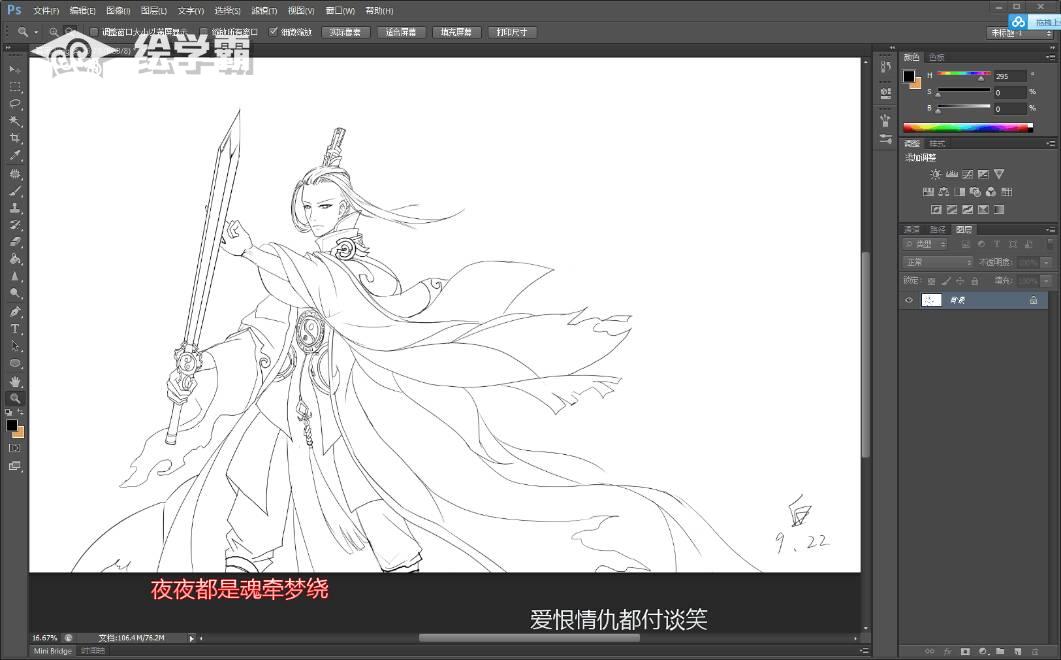Add a Curves adjustment
This screenshot has height=660, width=1061.
click(968, 174)
